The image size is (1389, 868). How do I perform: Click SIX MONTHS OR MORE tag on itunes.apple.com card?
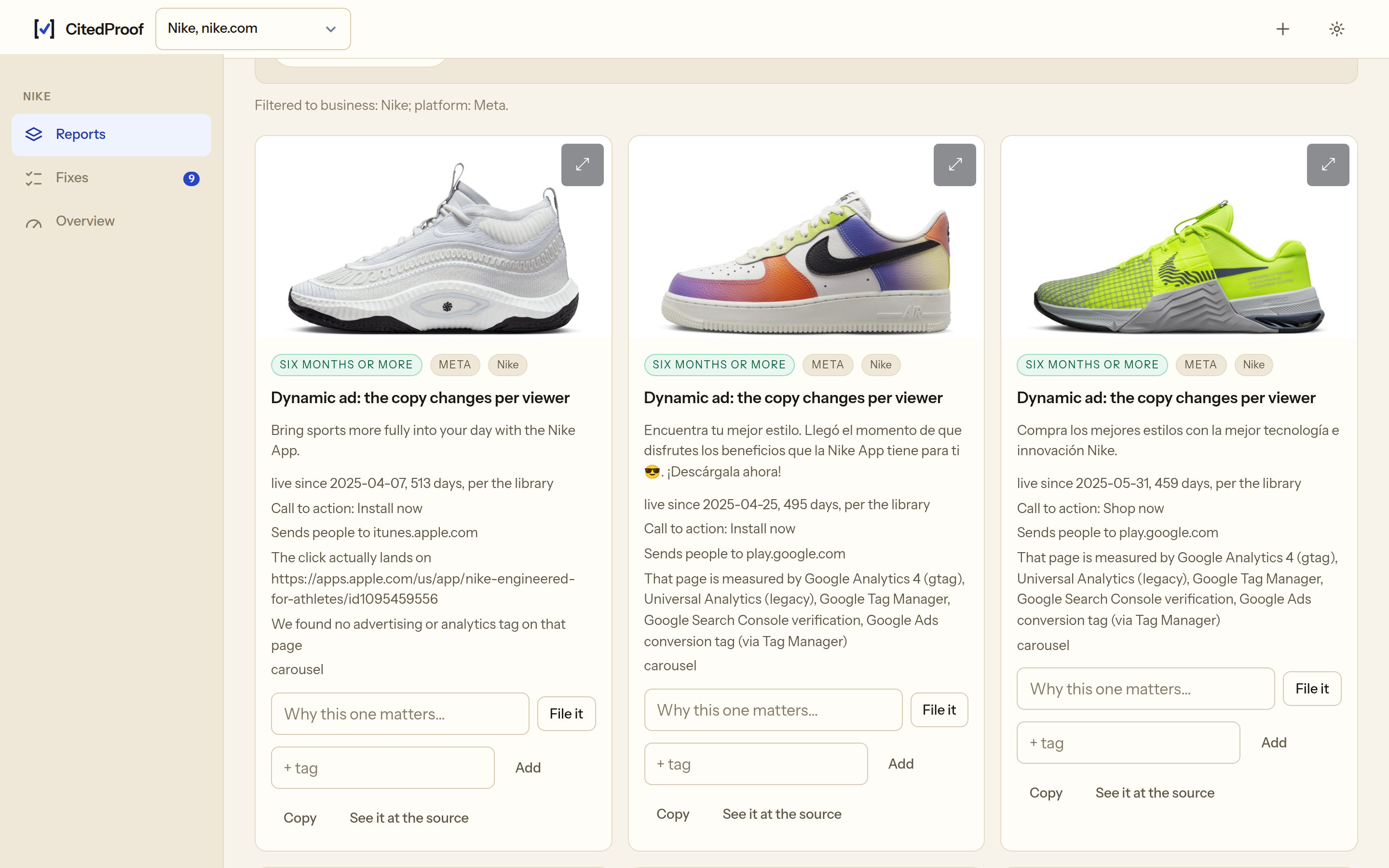click(x=346, y=365)
